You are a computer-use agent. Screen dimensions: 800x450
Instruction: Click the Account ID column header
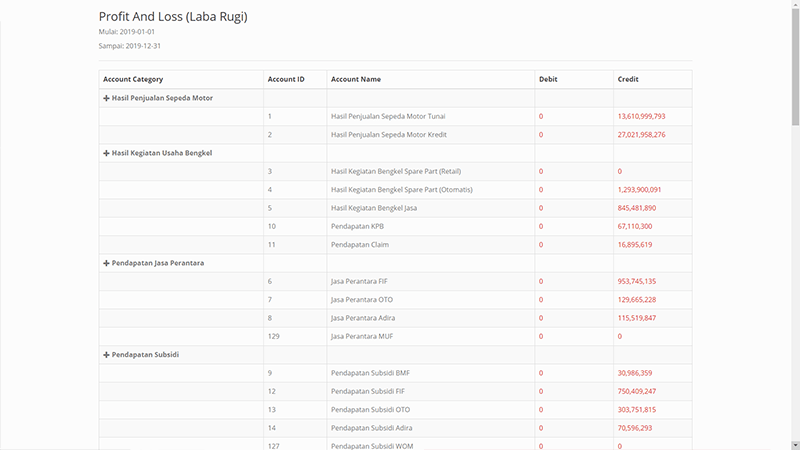[286, 79]
